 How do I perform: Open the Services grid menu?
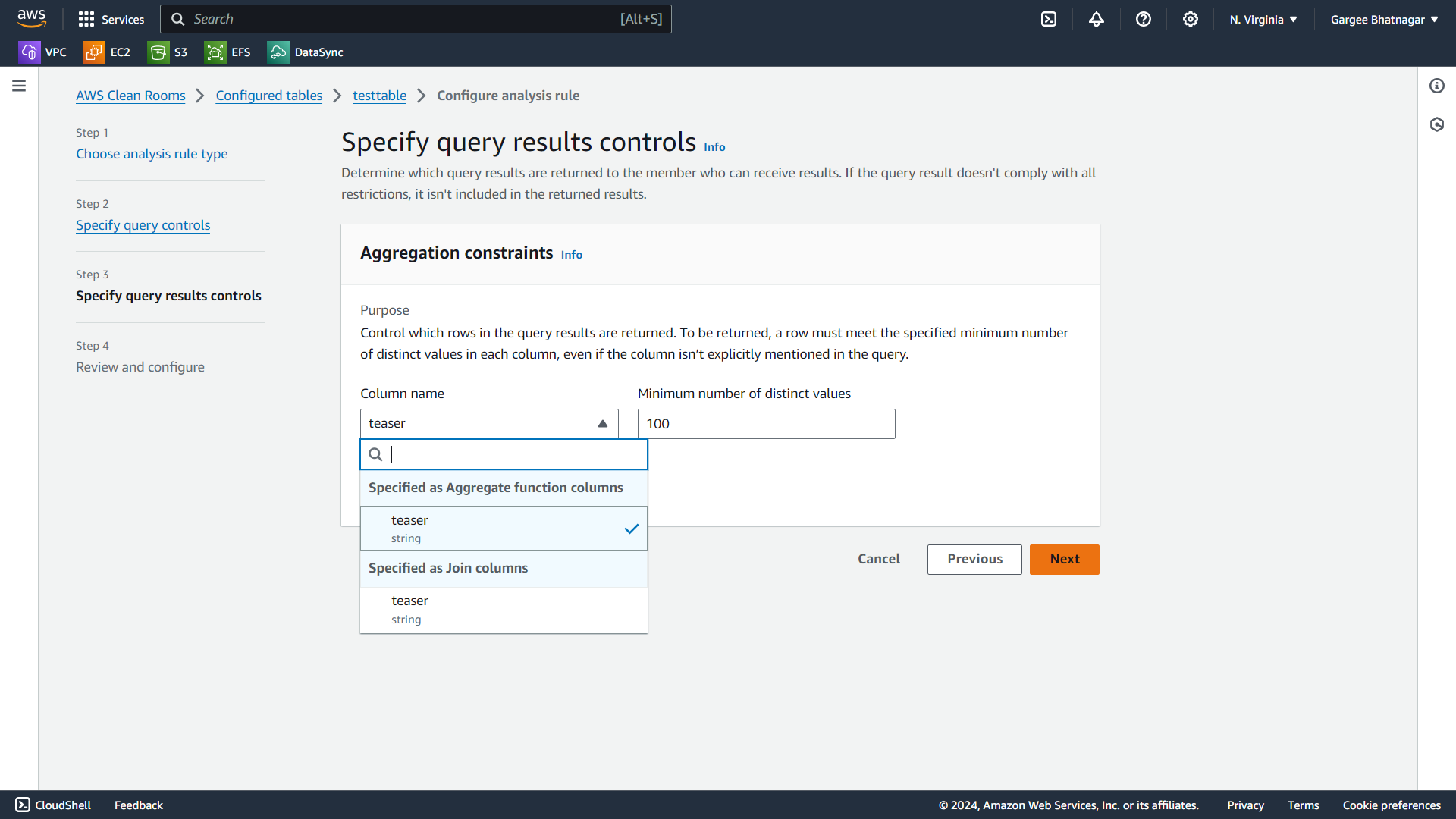[111, 20]
